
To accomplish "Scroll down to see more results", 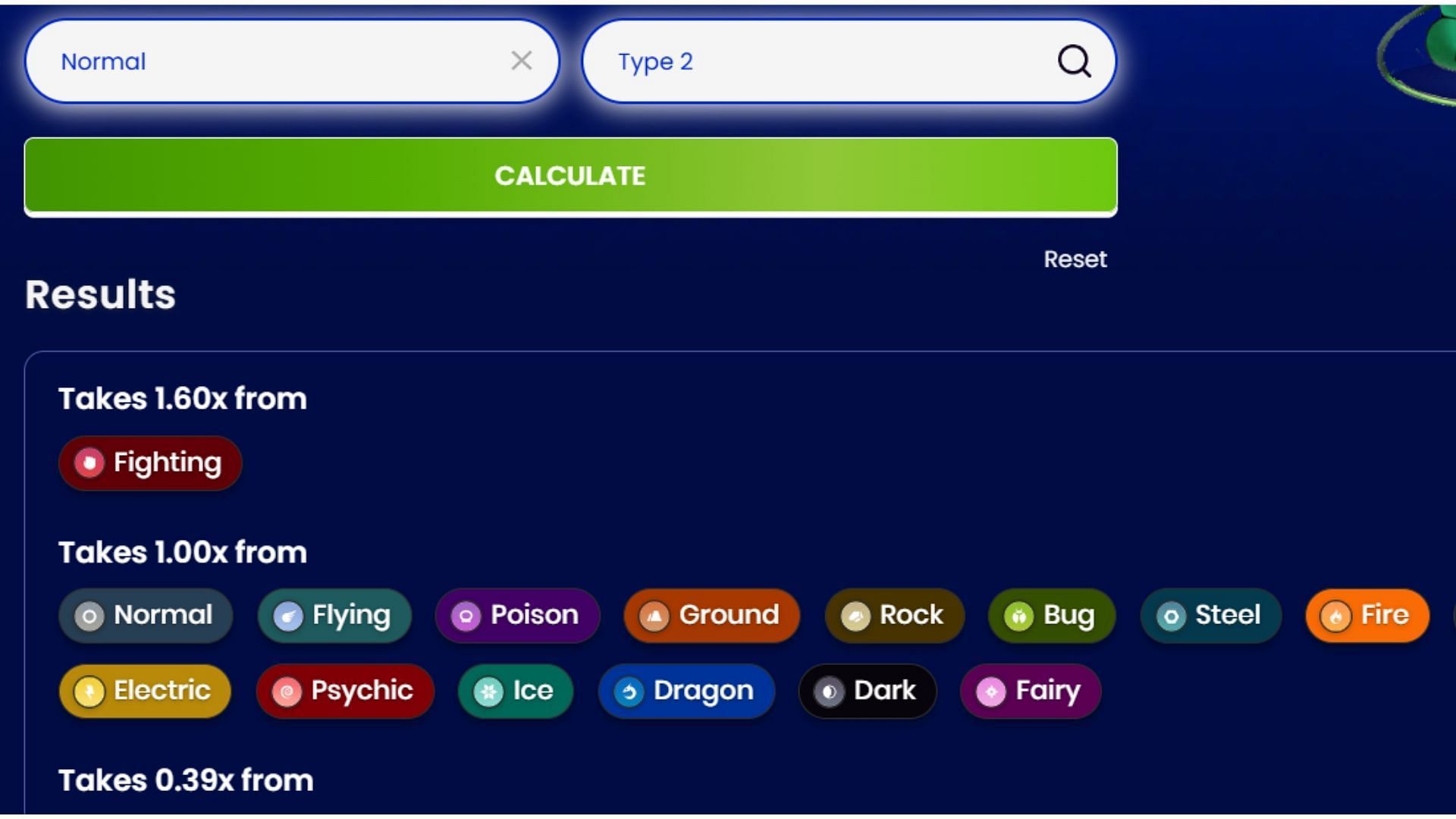I will click(x=728, y=780).
